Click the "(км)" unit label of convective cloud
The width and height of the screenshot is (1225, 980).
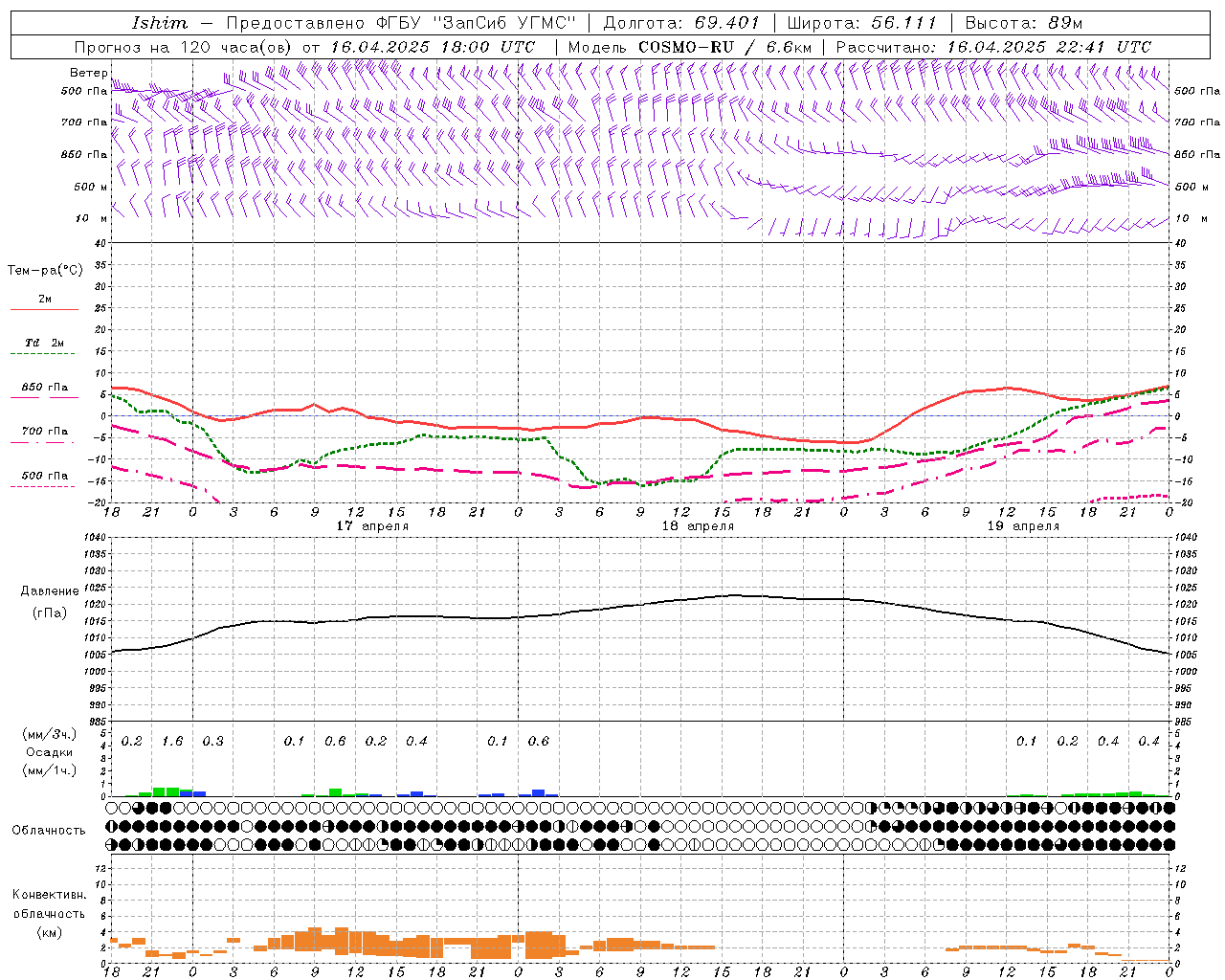pyautogui.click(x=49, y=931)
